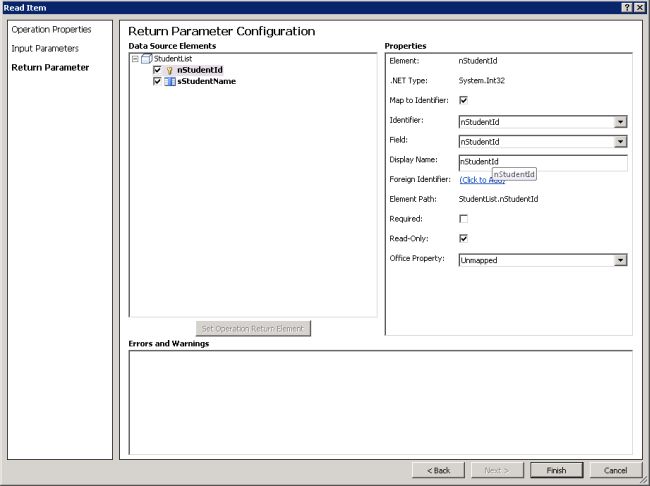The height and width of the screenshot is (486, 650).
Task: Go to Input Parameters step
Action: pyautogui.click(x=45, y=49)
